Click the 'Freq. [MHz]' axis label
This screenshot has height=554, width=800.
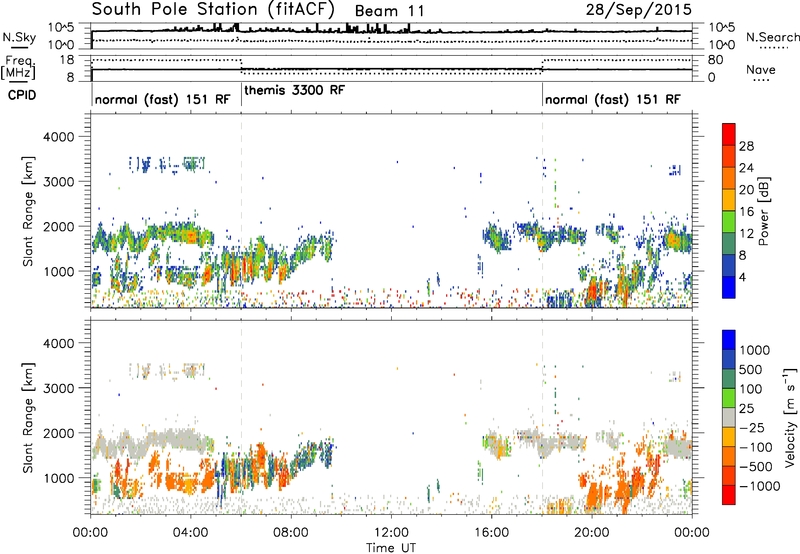[18, 67]
